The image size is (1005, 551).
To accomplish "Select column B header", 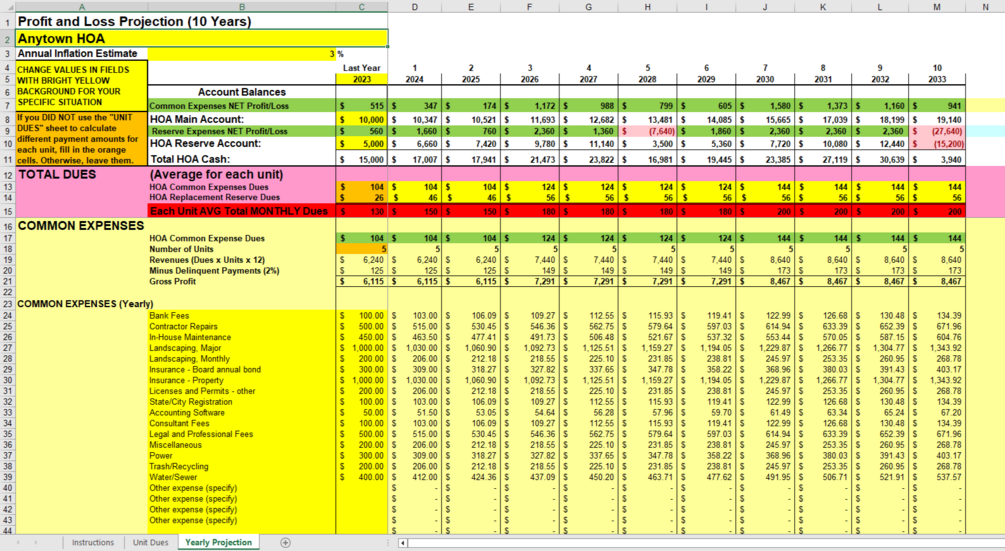I will (x=242, y=7).
